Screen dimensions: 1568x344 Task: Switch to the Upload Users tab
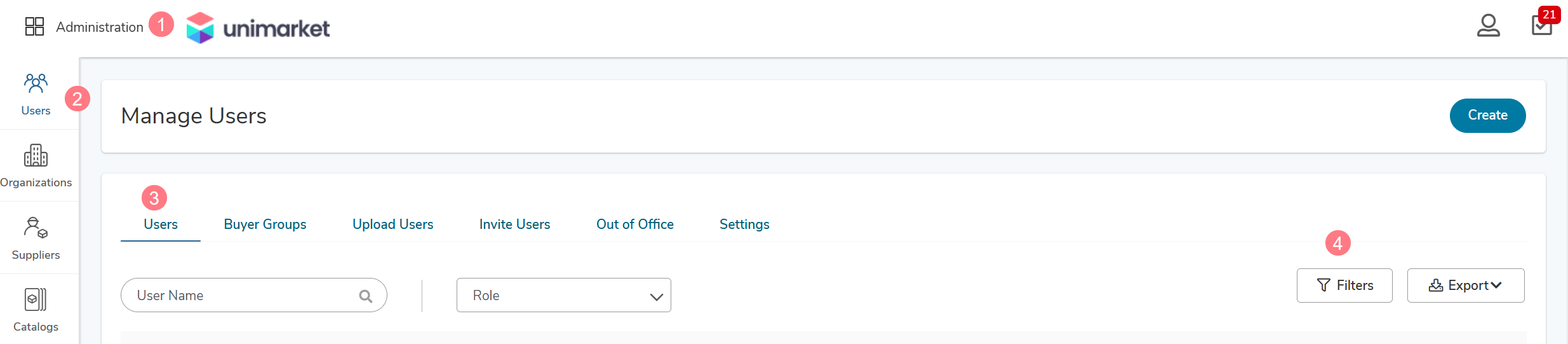click(392, 224)
